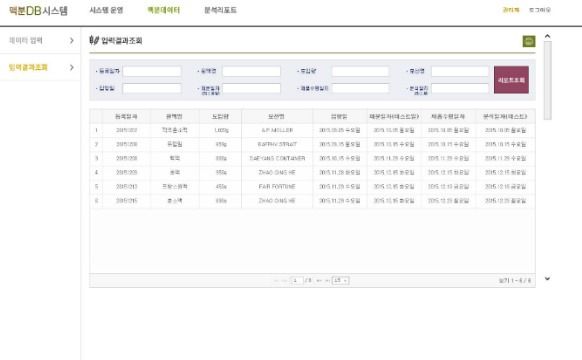Open the rows-per-page dropdown showing 15
Viewport: 582px width, 360px height.
(340, 280)
